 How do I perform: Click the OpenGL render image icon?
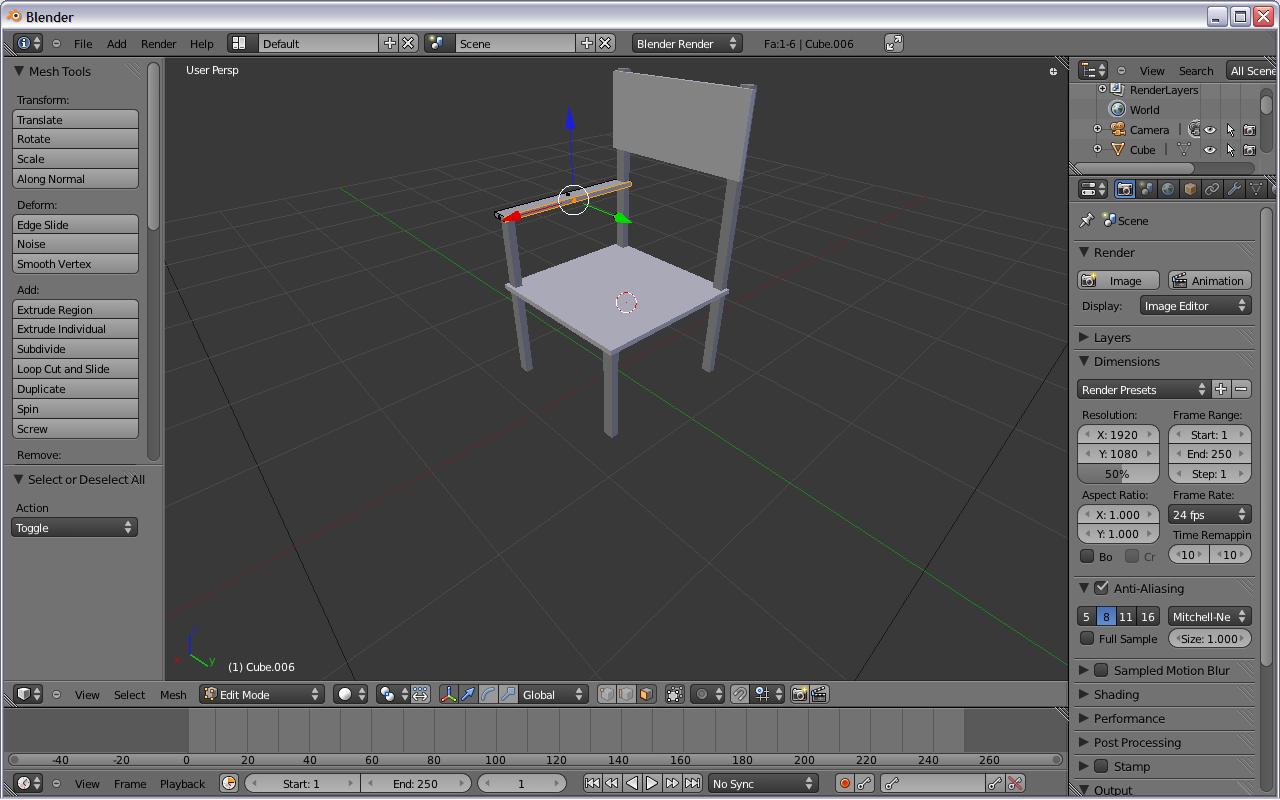(800, 694)
